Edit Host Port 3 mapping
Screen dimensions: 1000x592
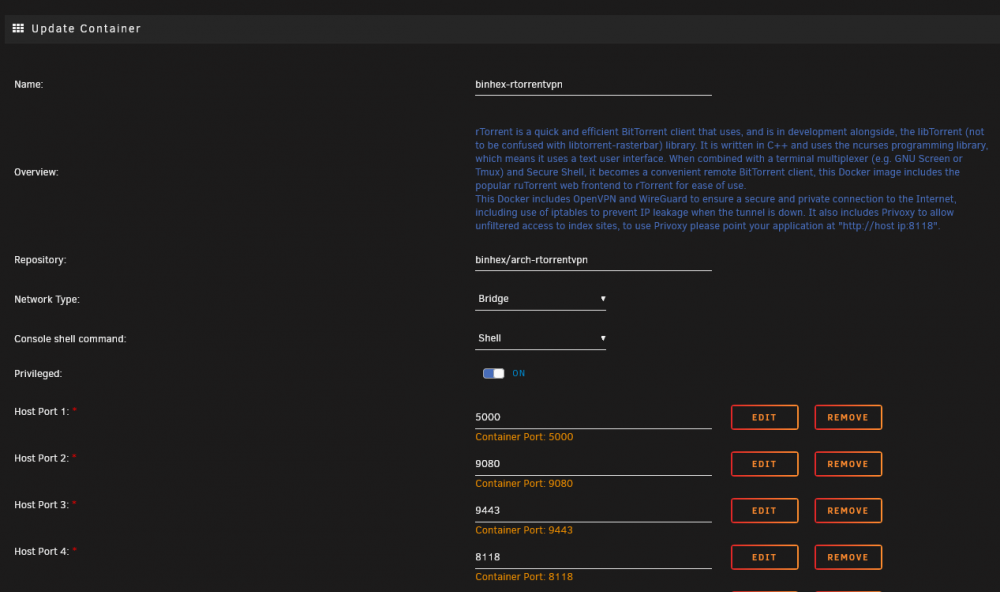(x=764, y=510)
